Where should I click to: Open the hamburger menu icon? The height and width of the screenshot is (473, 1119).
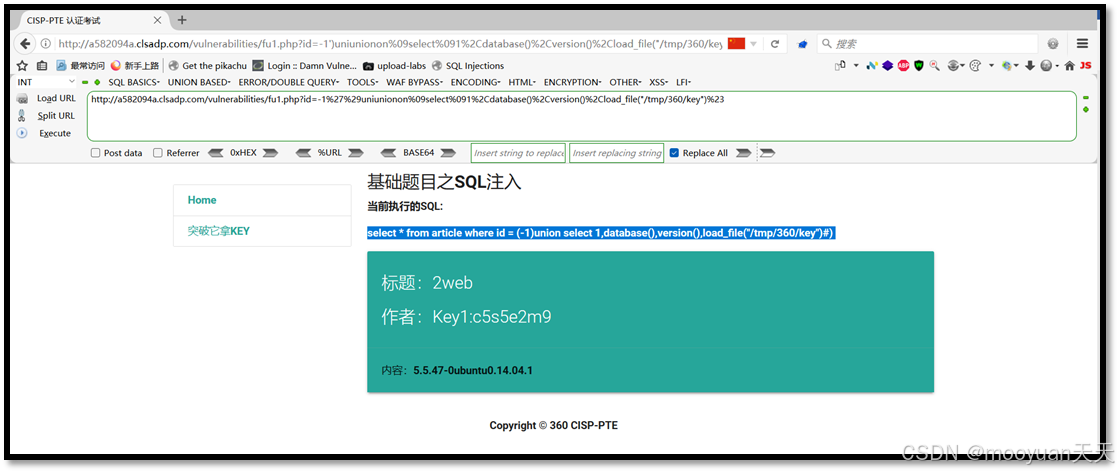pos(1083,44)
